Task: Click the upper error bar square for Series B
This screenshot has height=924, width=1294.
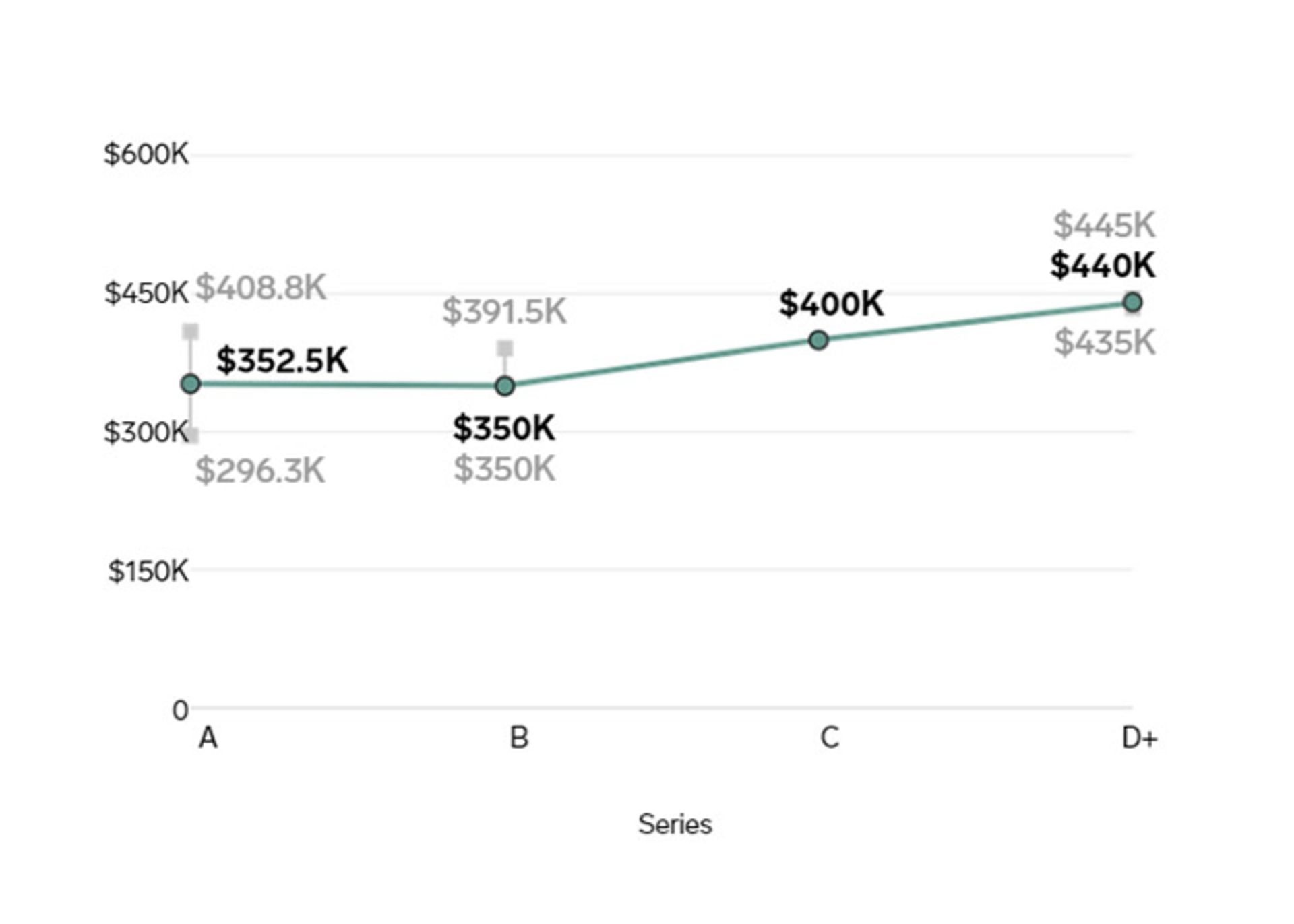Action: 505,348
